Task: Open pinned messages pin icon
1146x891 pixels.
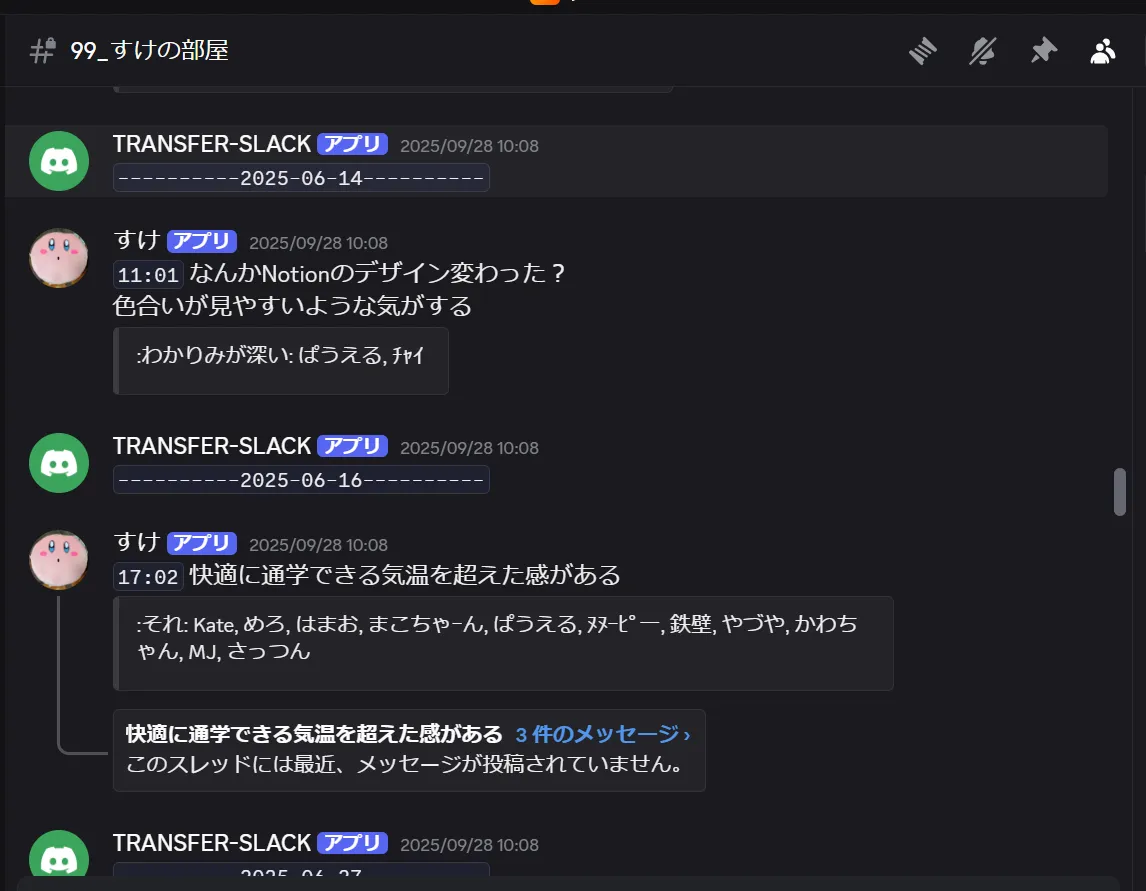Action: tap(1044, 50)
